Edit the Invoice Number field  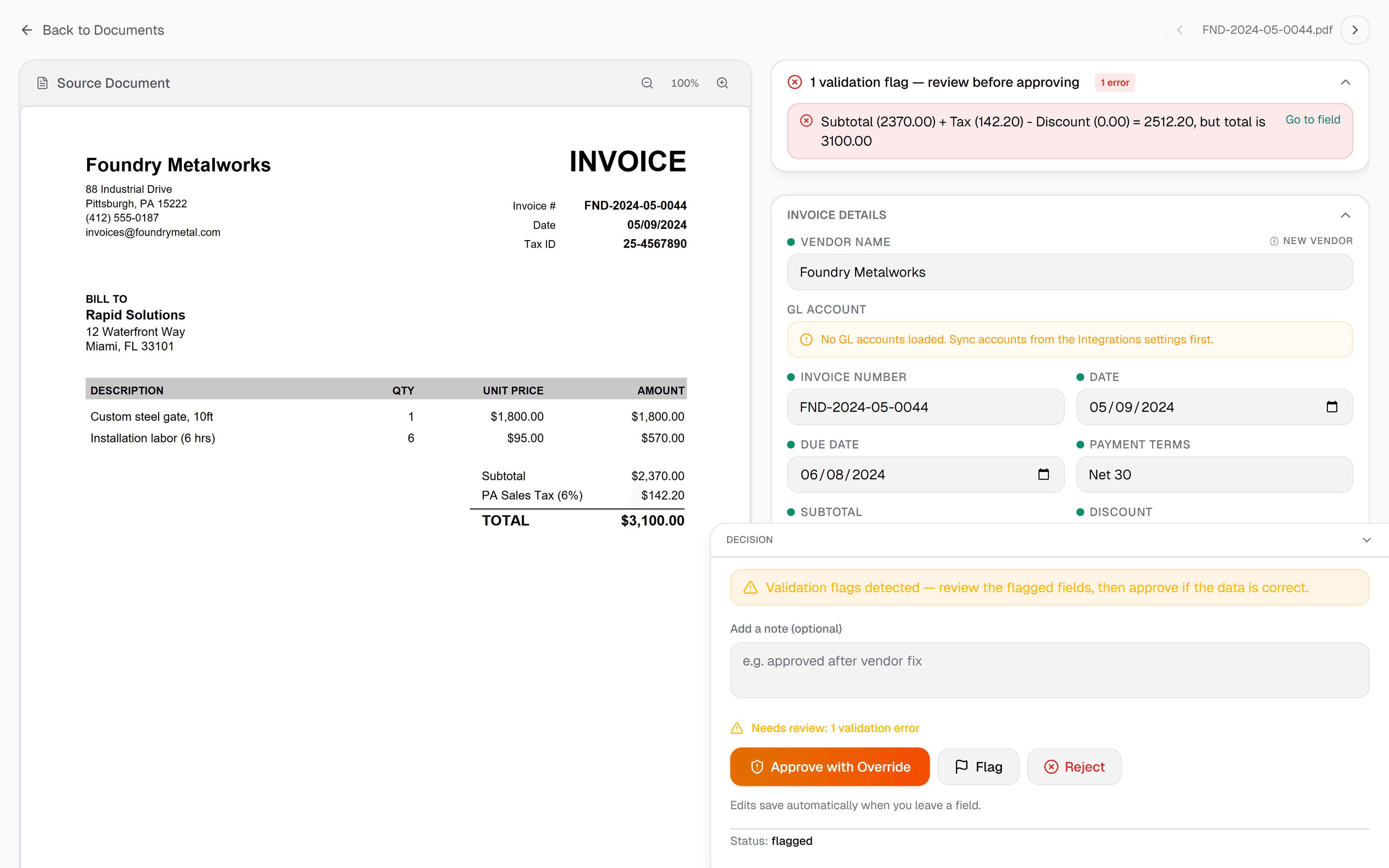pos(925,407)
